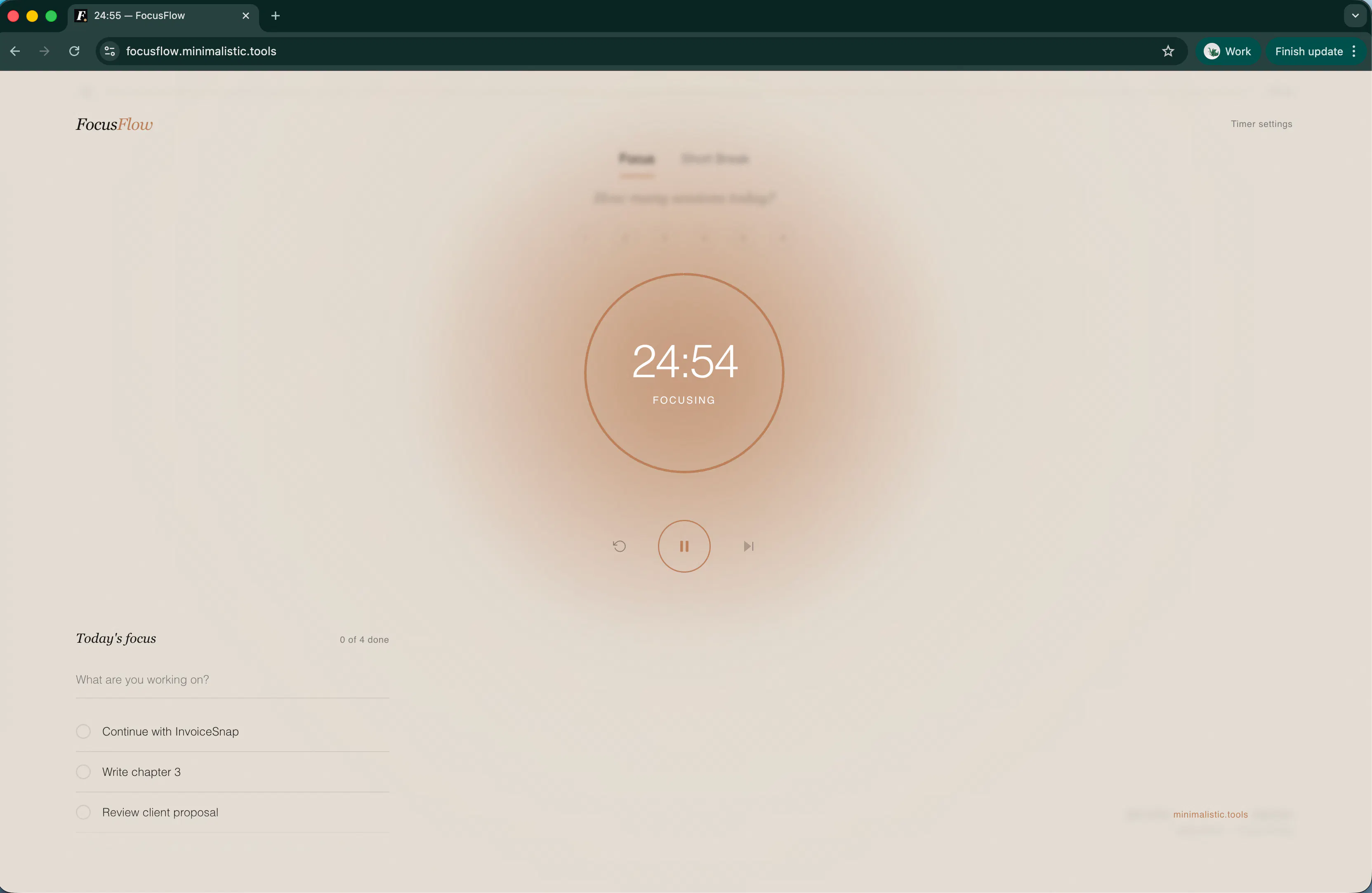Click the address bar URL
The height and width of the screenshot is (893, 1372).
point(201,51)
